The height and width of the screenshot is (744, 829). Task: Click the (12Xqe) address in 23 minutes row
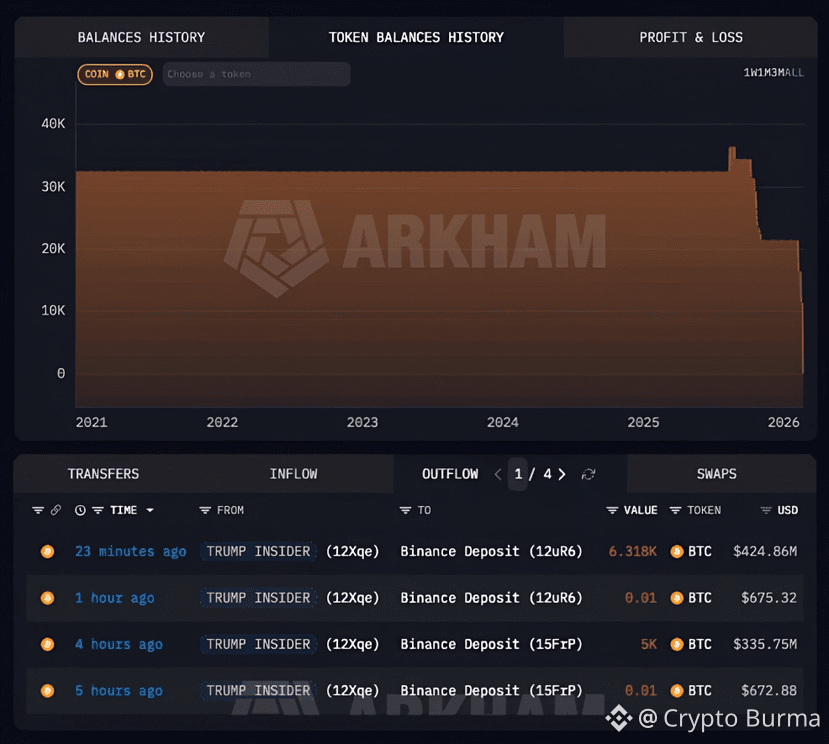point(353,552)
